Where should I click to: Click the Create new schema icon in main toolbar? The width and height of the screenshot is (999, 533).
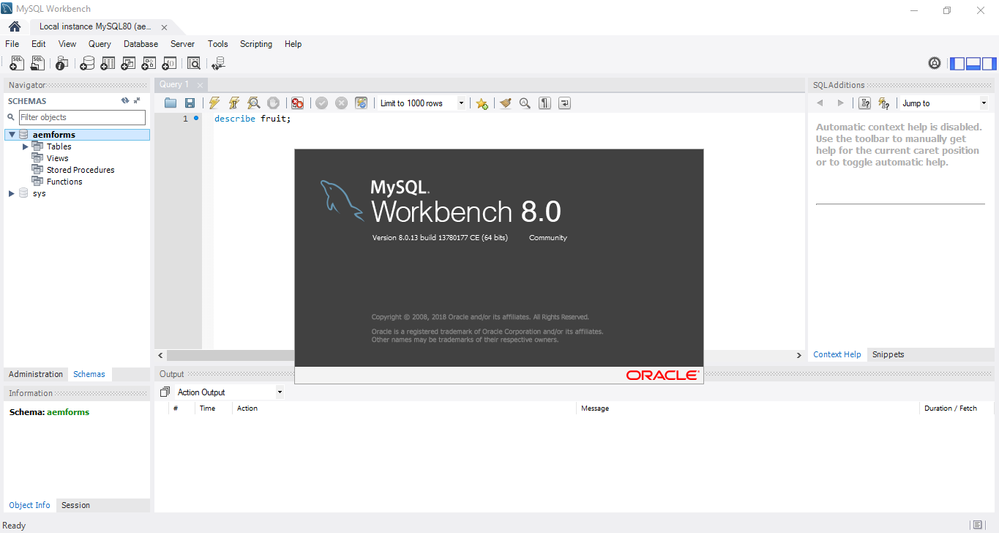[86, 63]
